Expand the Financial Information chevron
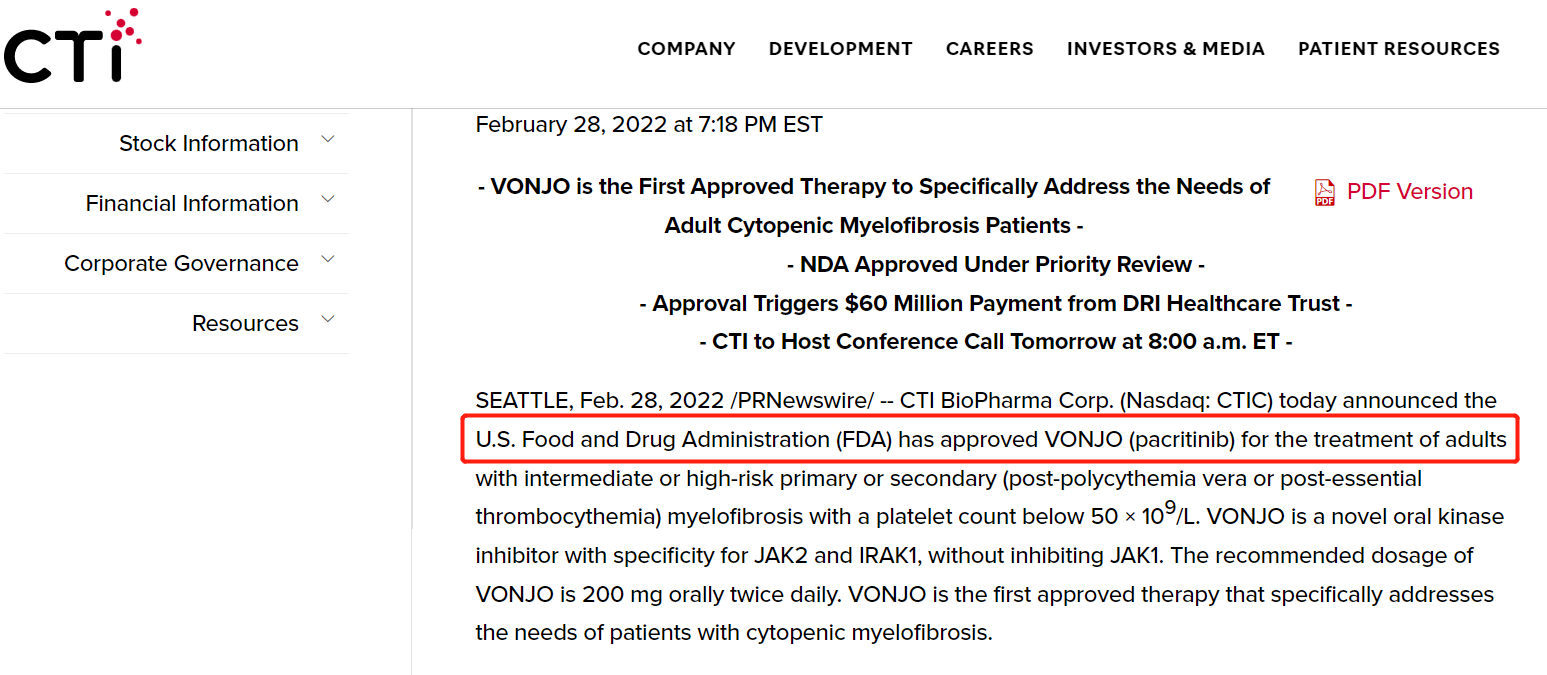Image resolution: width=1547 pixels, height=675 pixels. point(327,200)
